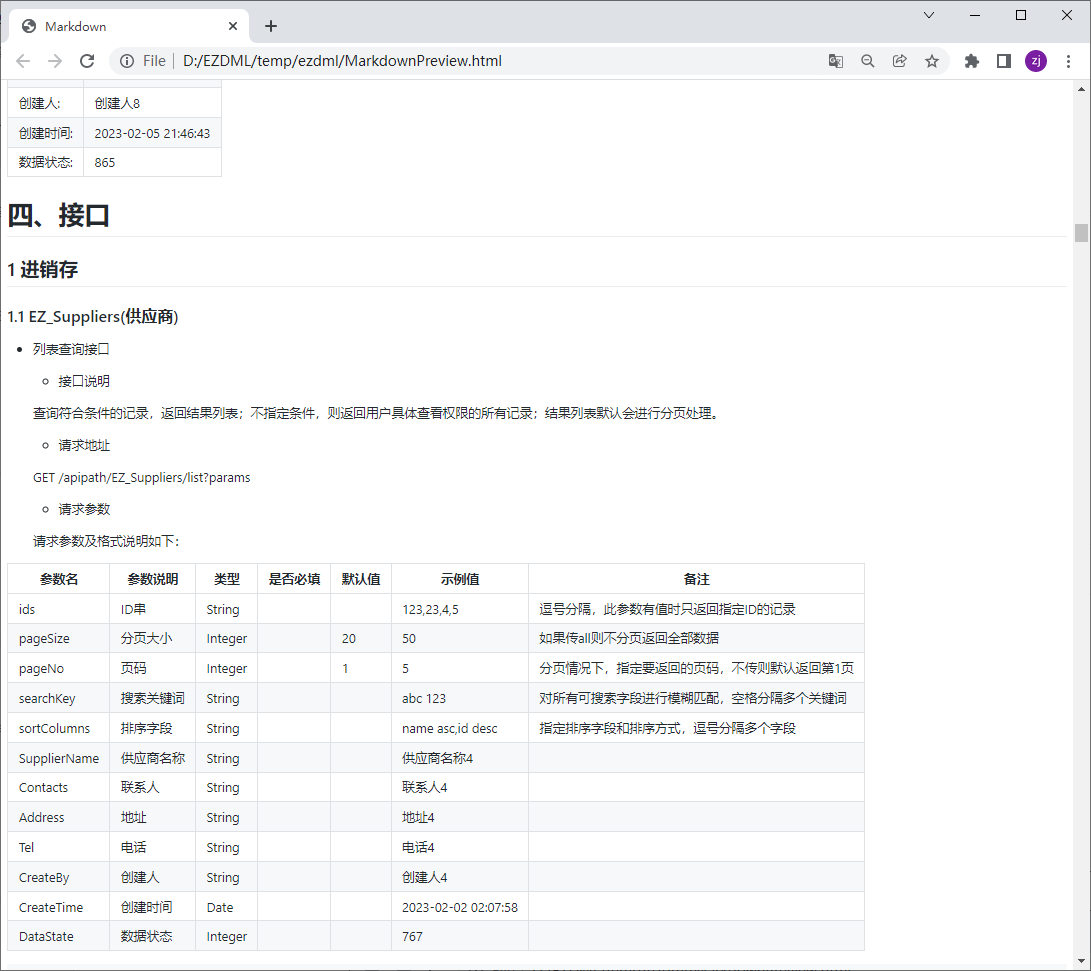This screenshot has height=971, width=1091.
Task: Click the Address parameter cell
Action: tap(58, 817)
